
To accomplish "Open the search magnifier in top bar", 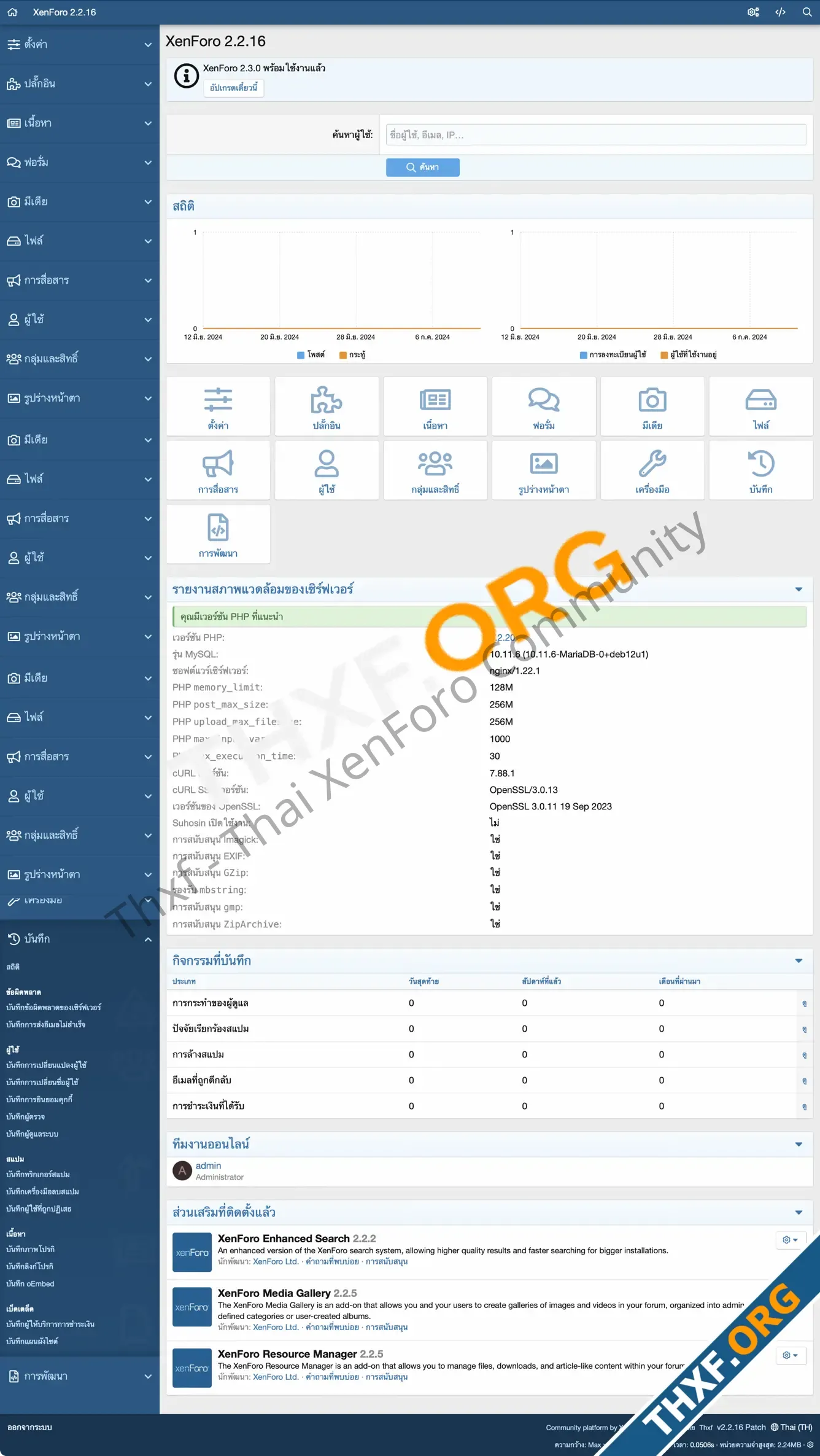I will tap(807, 12).
